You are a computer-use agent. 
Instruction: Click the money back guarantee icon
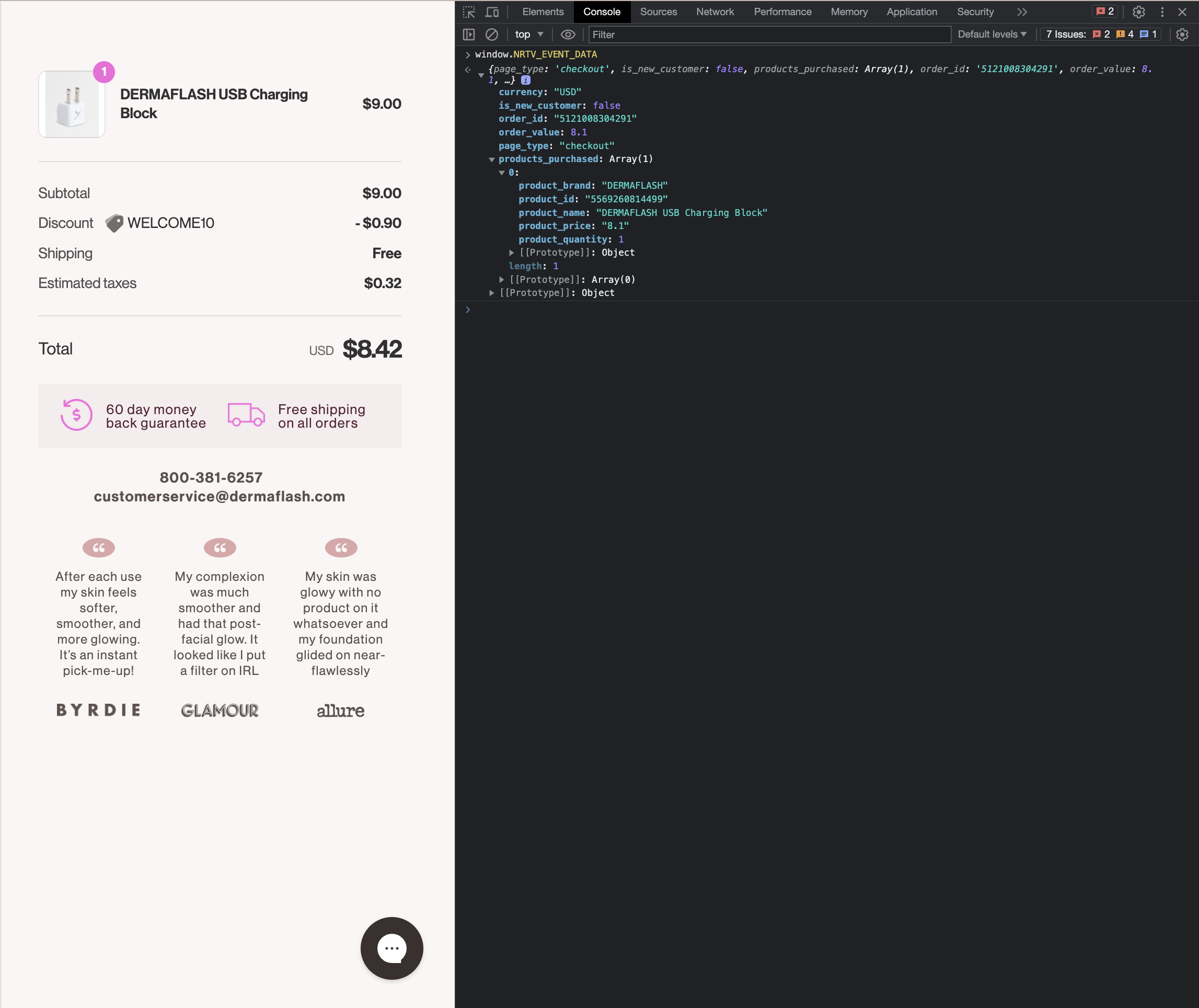pos(76,415)
